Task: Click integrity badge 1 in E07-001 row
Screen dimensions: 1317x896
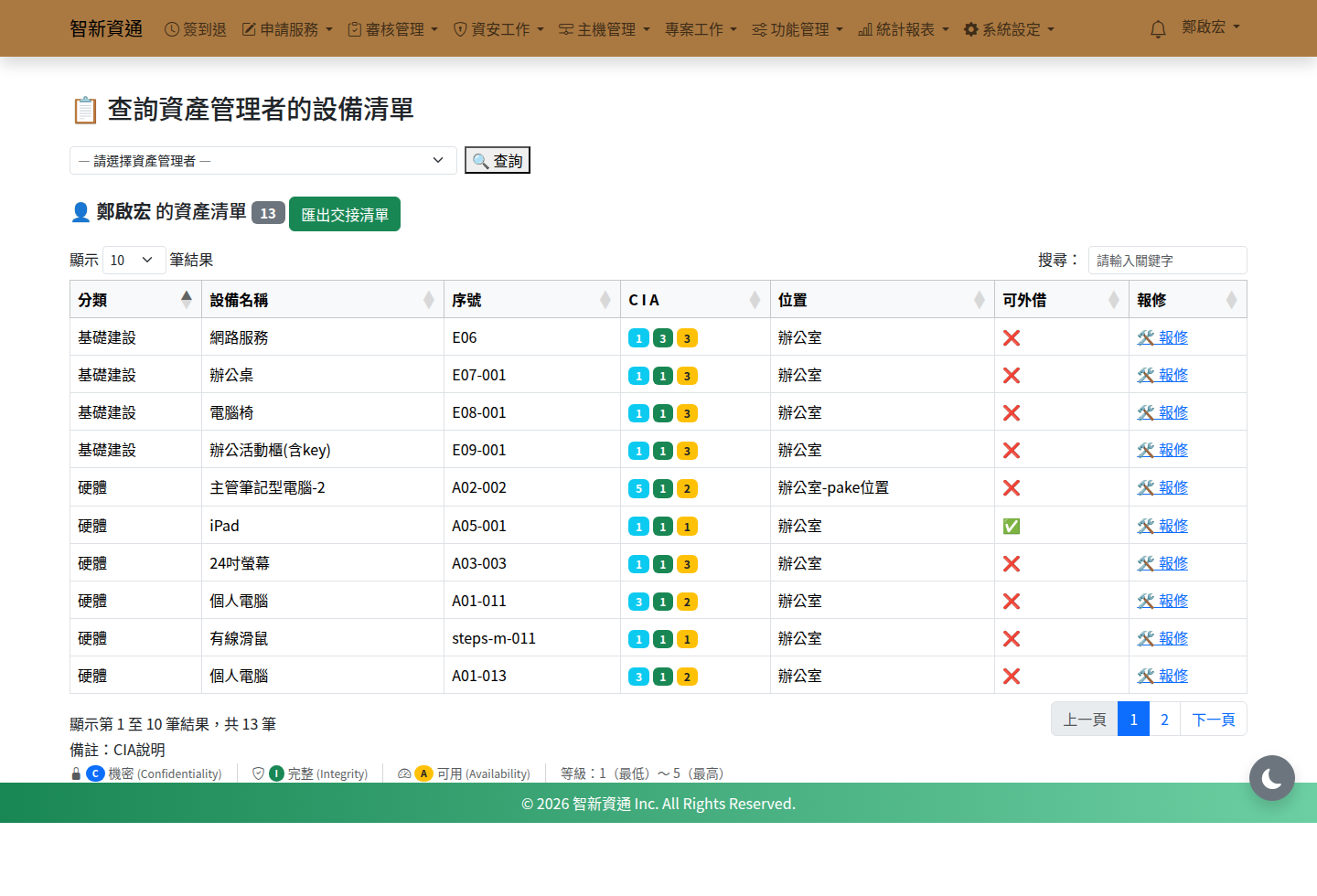Action: click(663, 376)
